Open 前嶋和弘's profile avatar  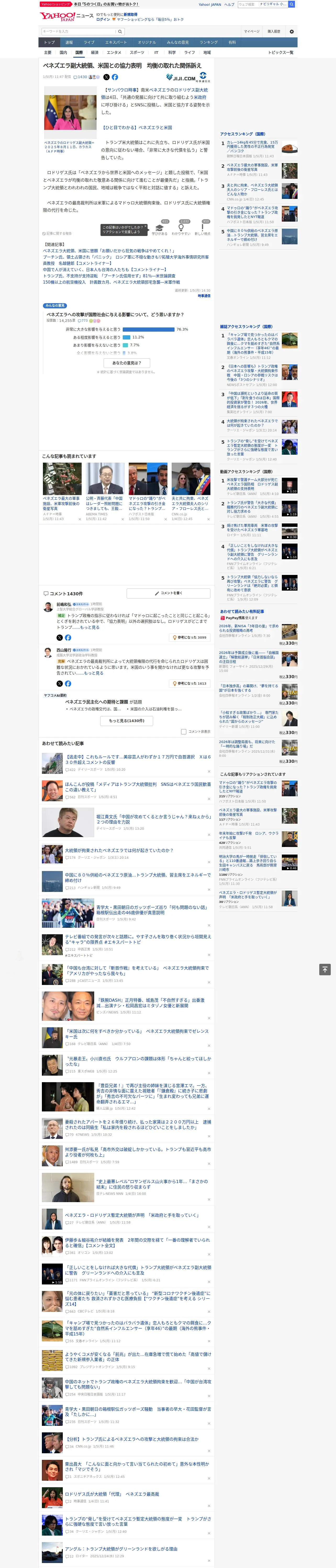(x=48, y=606)
